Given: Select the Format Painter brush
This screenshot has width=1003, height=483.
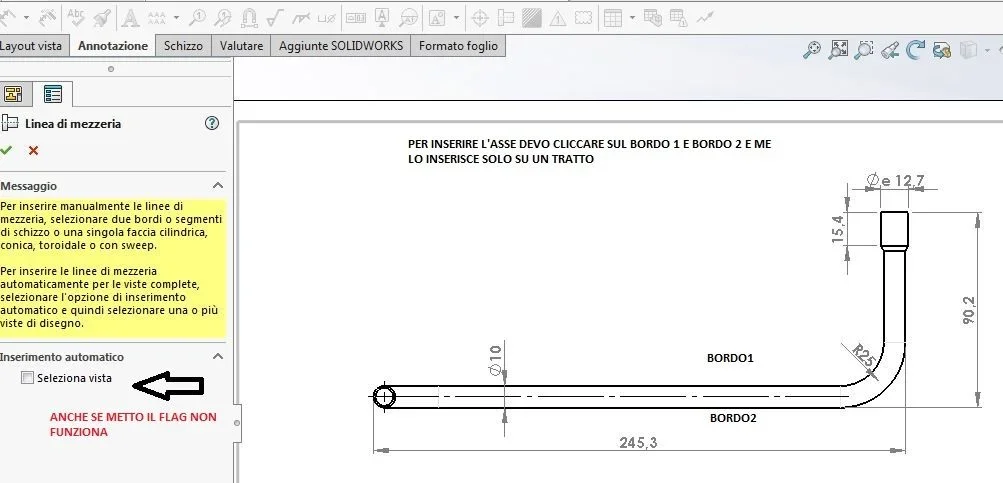Looking at the screenshot, I should [x=102, y=18].
